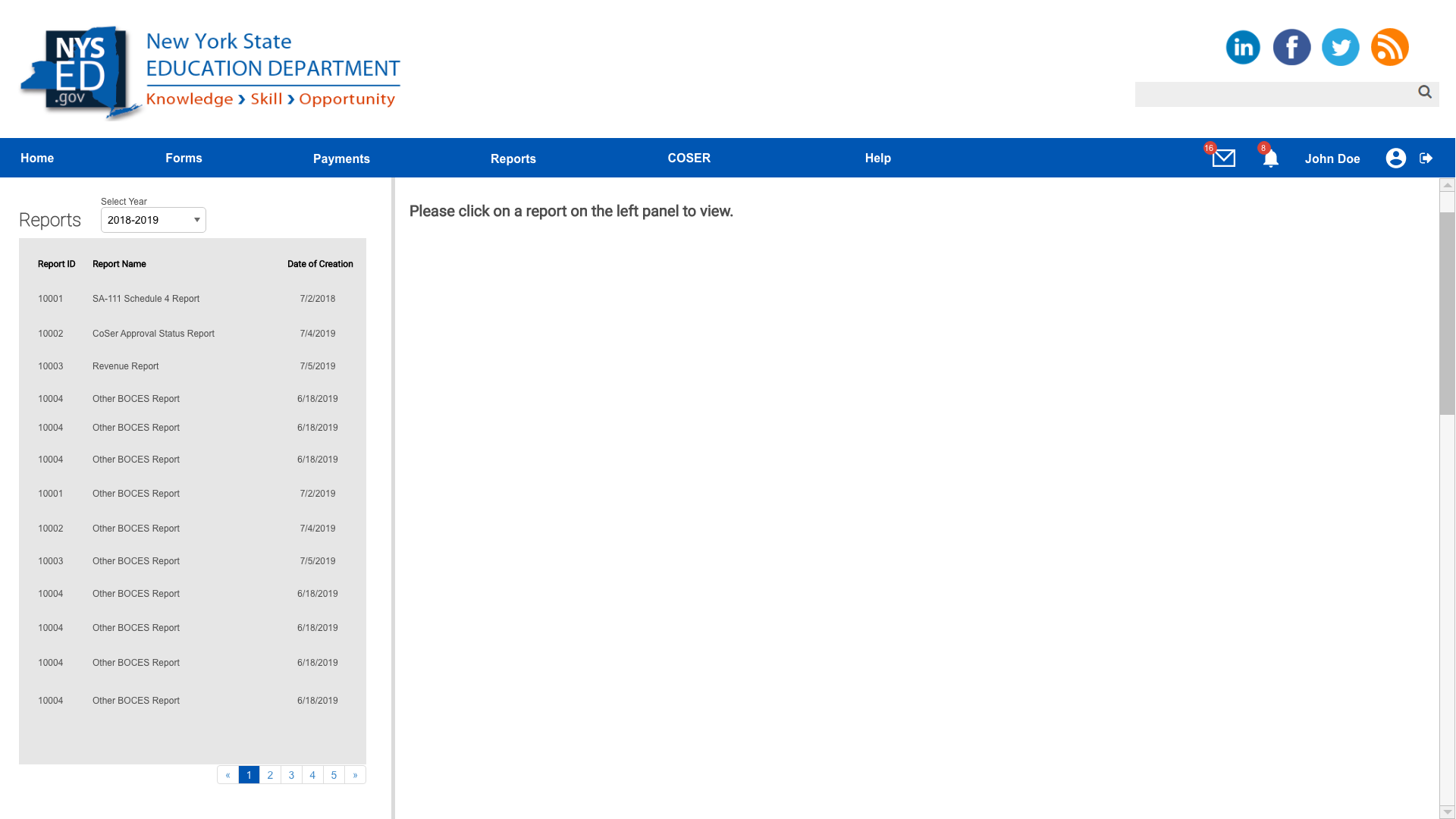
Task: Open the Facebook social icon
Action: tap(1291, 47)
